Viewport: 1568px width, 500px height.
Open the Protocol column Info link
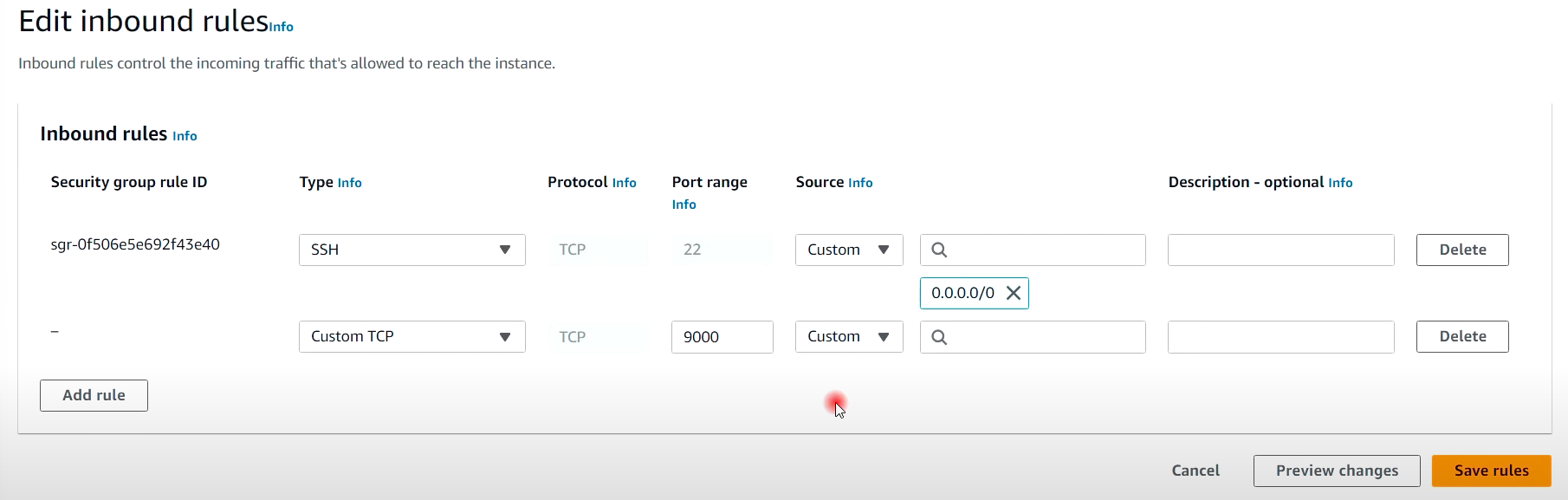(624, 183)
